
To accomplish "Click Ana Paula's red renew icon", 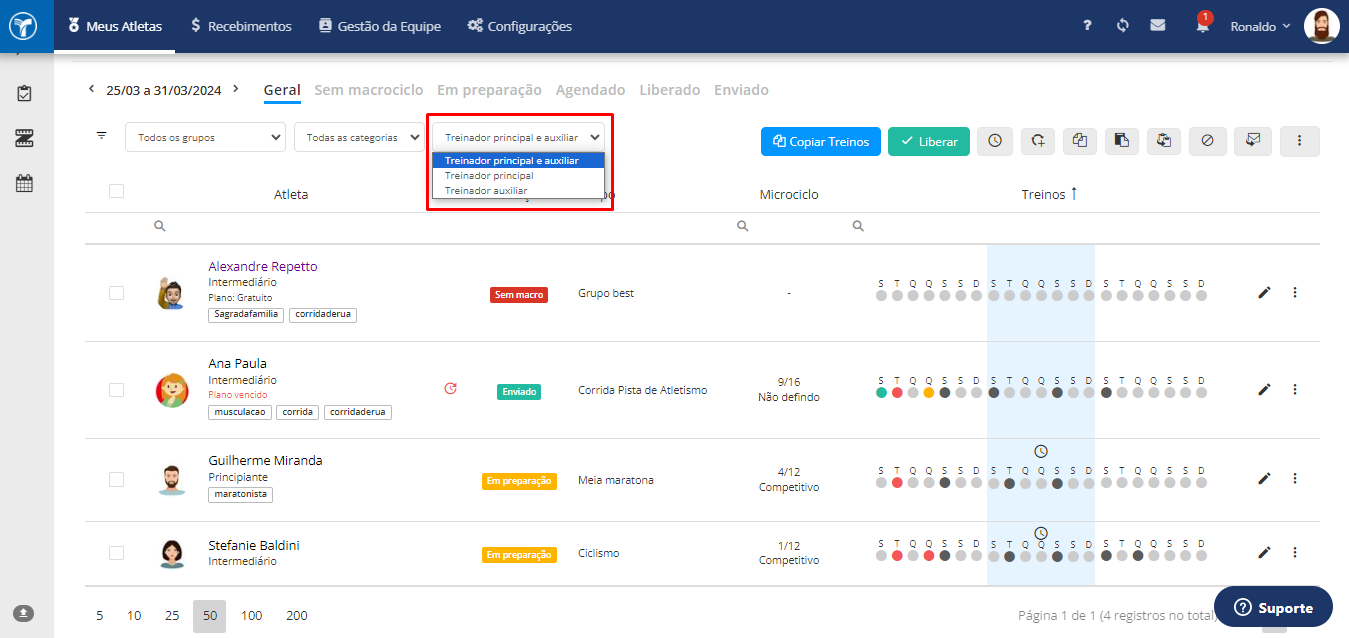I will 450,388.
